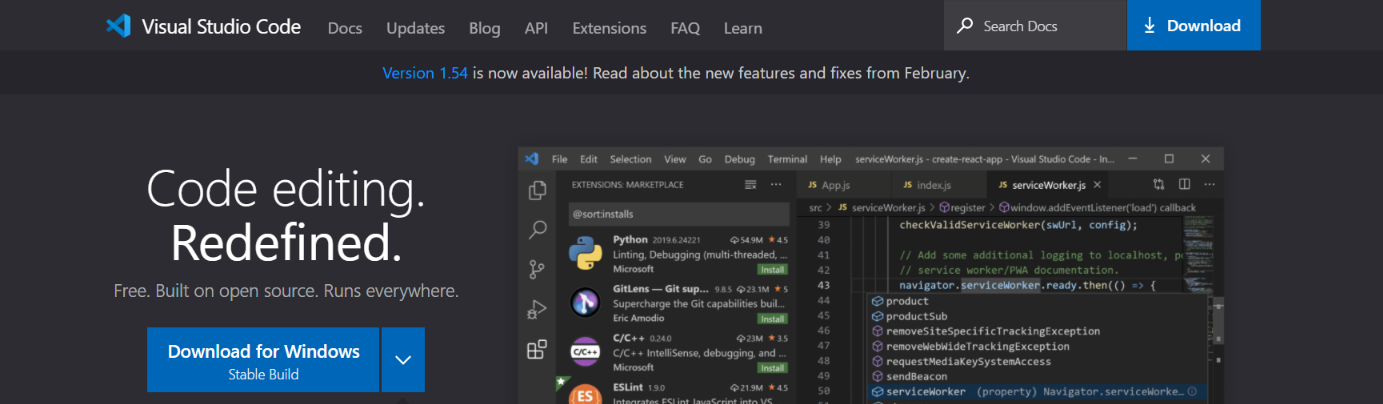Click the GitLens extension logo
Viewport: 1383px width, 404px height.
(x=585, y=303)
